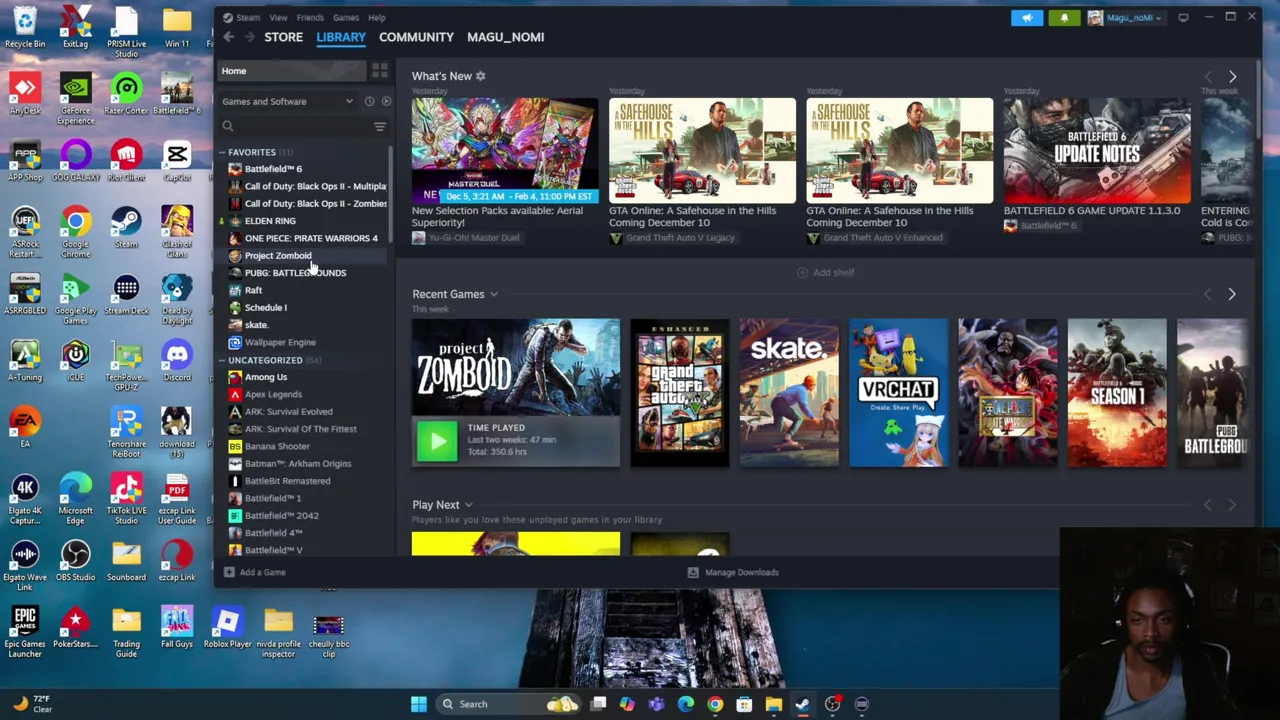Viewport: 1280px width, 720px height.
Task: Expand Recent Games shelf dropdown
Action: tap(493, 295)
